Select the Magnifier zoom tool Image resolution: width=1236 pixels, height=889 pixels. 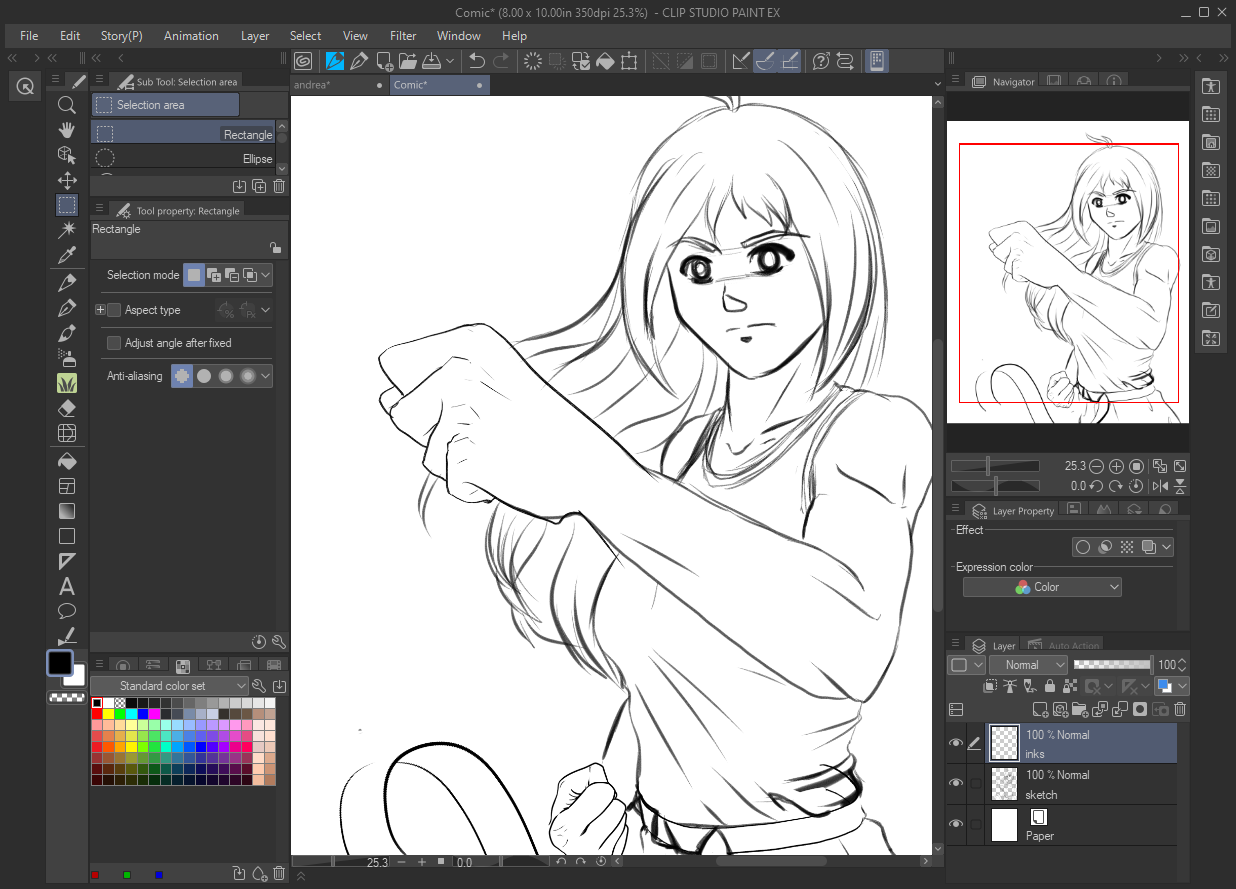pos(67,105)
